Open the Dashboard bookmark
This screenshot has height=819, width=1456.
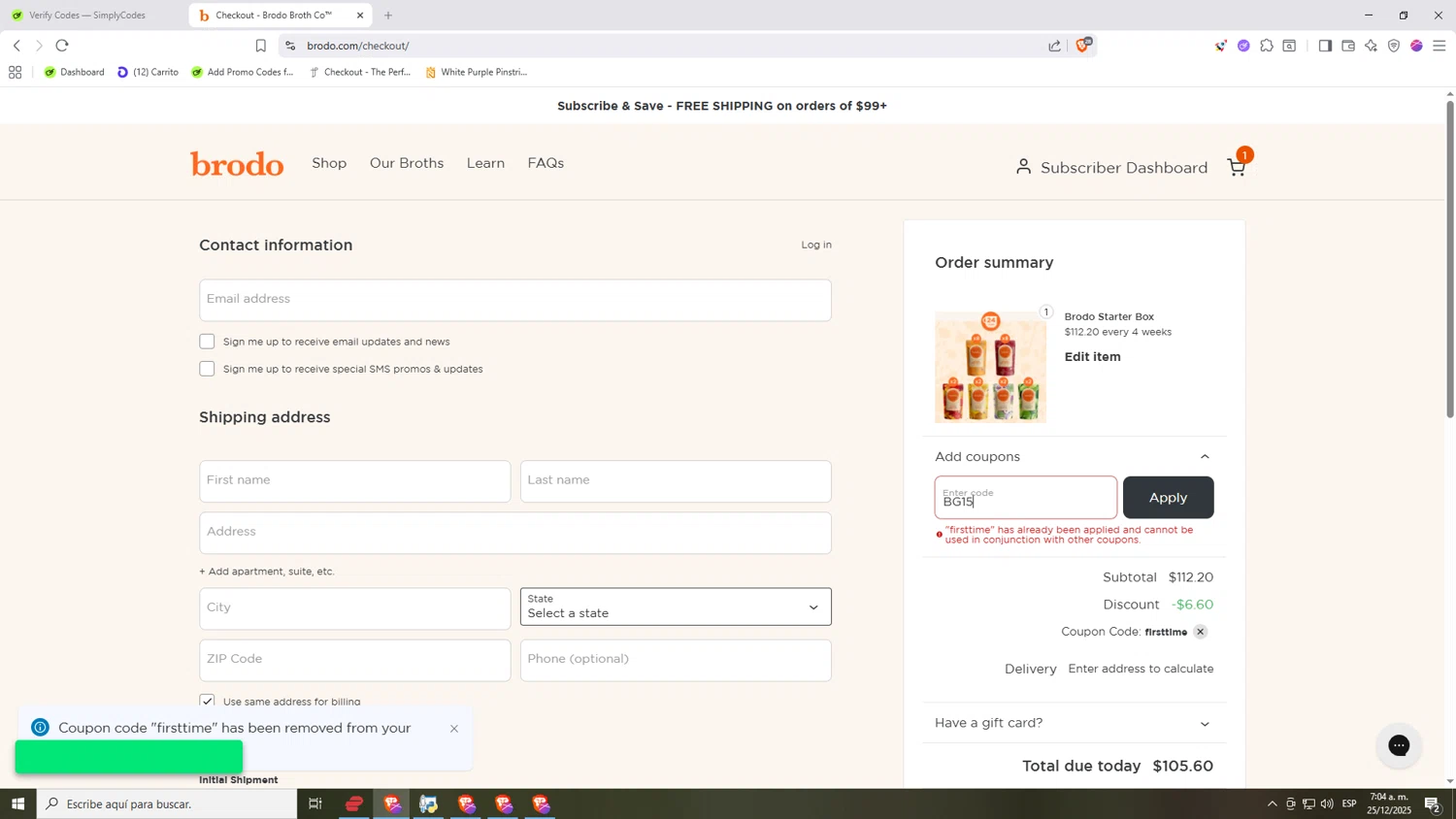click(x=74, y=72)
